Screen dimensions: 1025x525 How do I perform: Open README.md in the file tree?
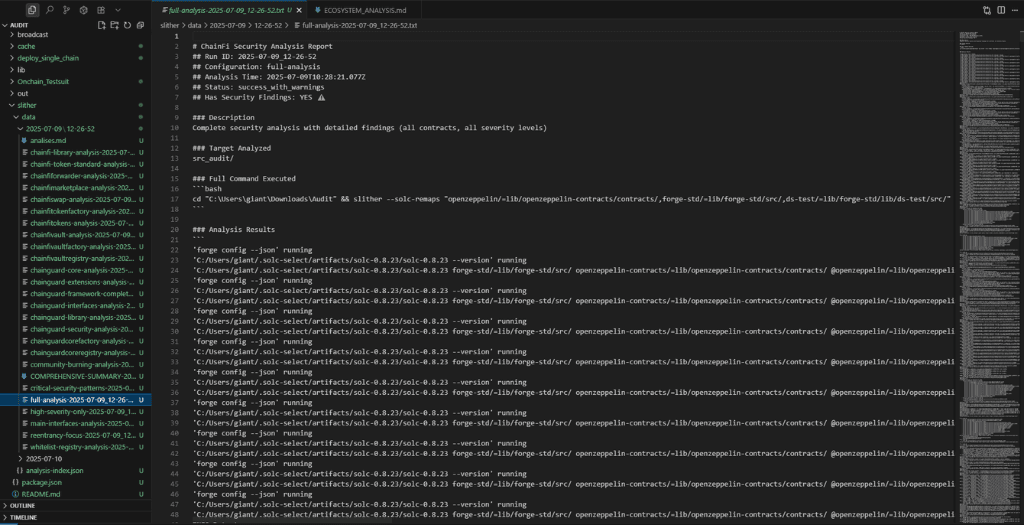point(42,494)
